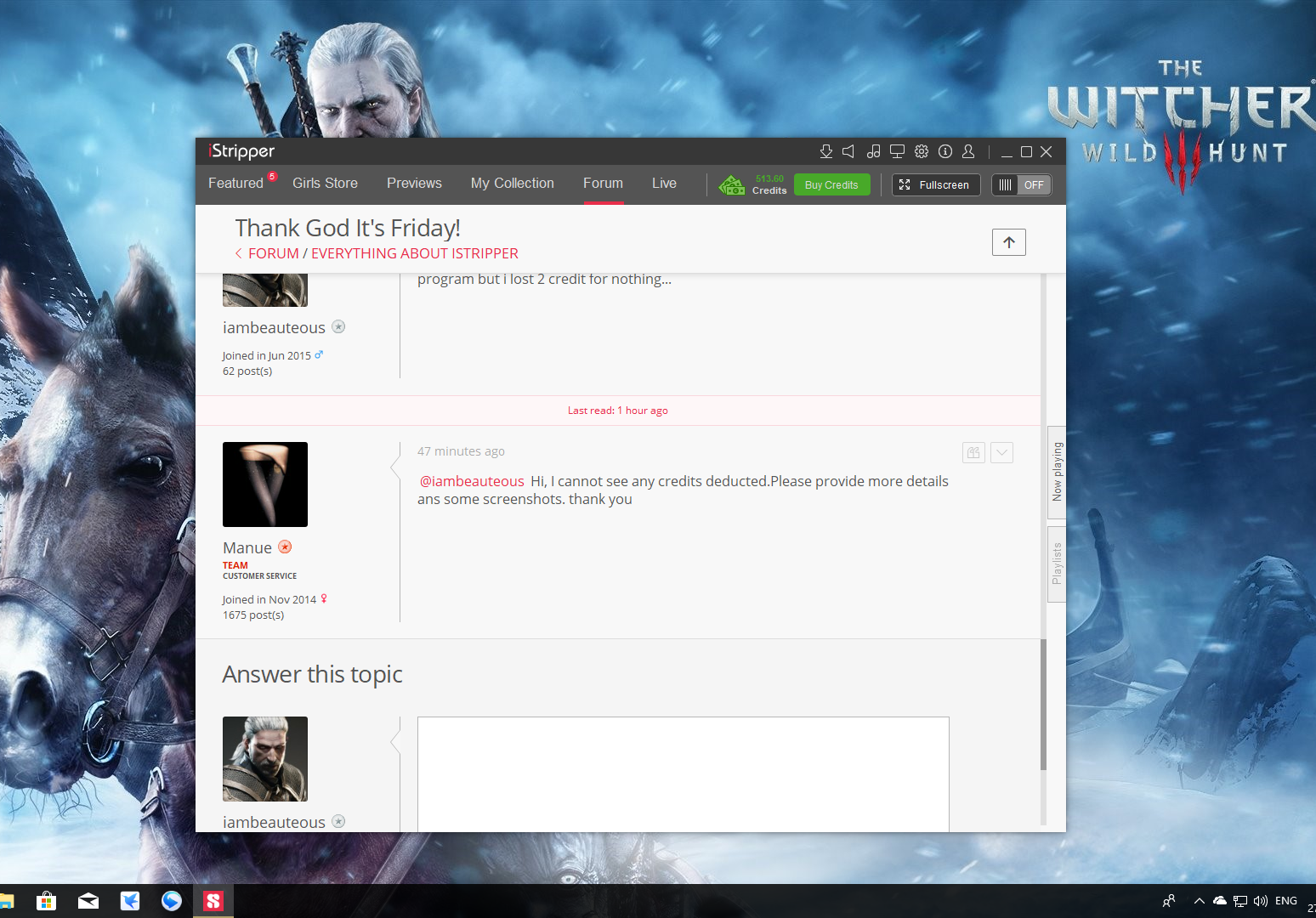Open settings gear in iStripper title bar
This screenshot has width=1316, height=918.
[x=922, y=151]
